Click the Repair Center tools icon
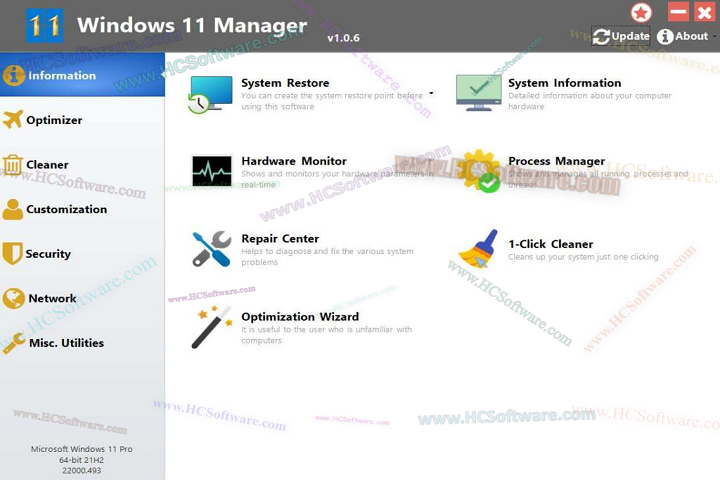 [212, 249]
